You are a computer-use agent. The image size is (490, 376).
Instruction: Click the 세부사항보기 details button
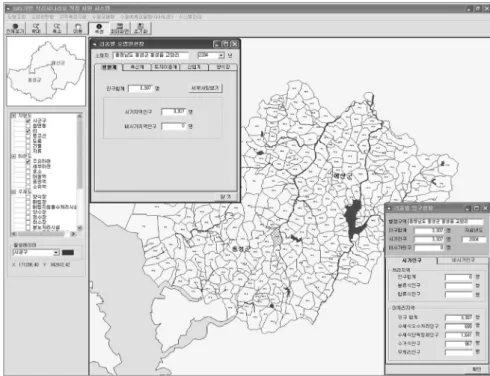click(x=205, y=88)
